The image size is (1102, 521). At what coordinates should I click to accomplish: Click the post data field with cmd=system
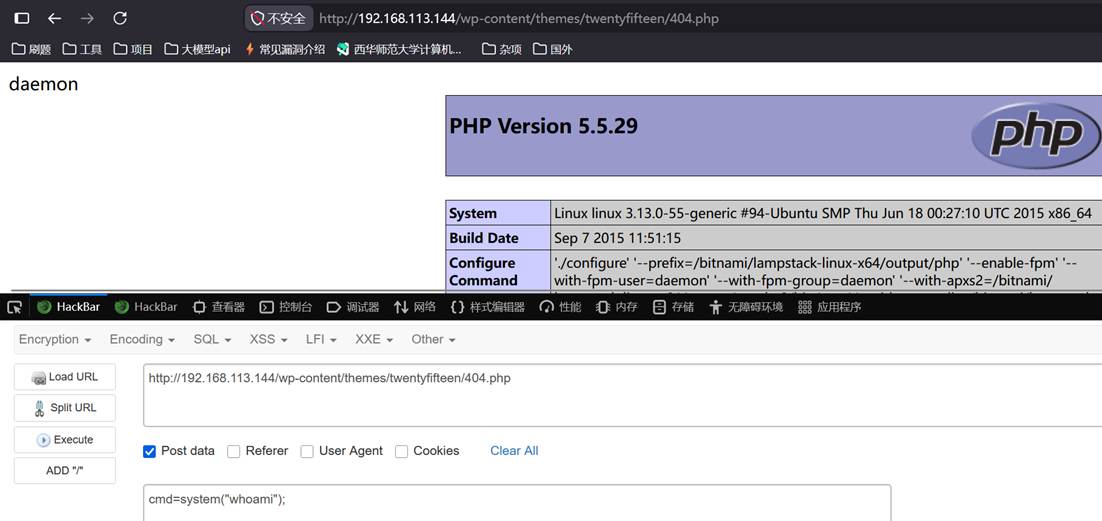point(517,502)
